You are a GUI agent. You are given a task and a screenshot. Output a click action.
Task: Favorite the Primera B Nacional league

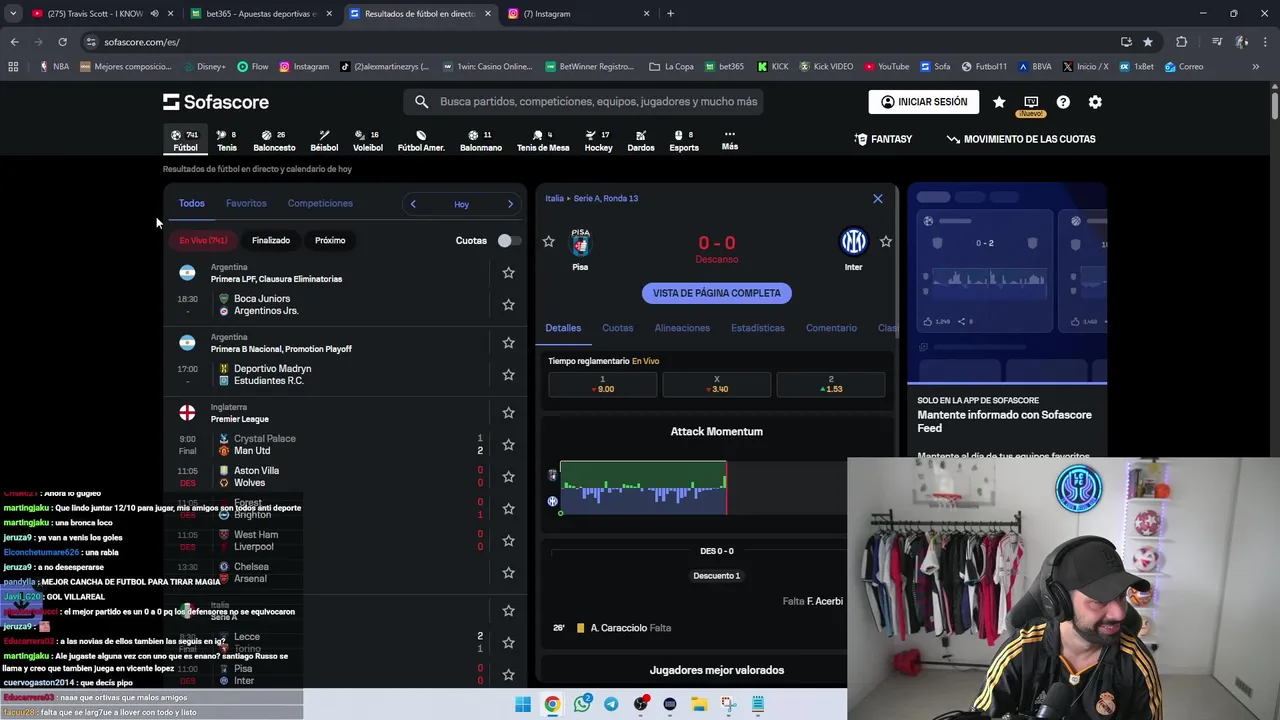coord(508,343)
